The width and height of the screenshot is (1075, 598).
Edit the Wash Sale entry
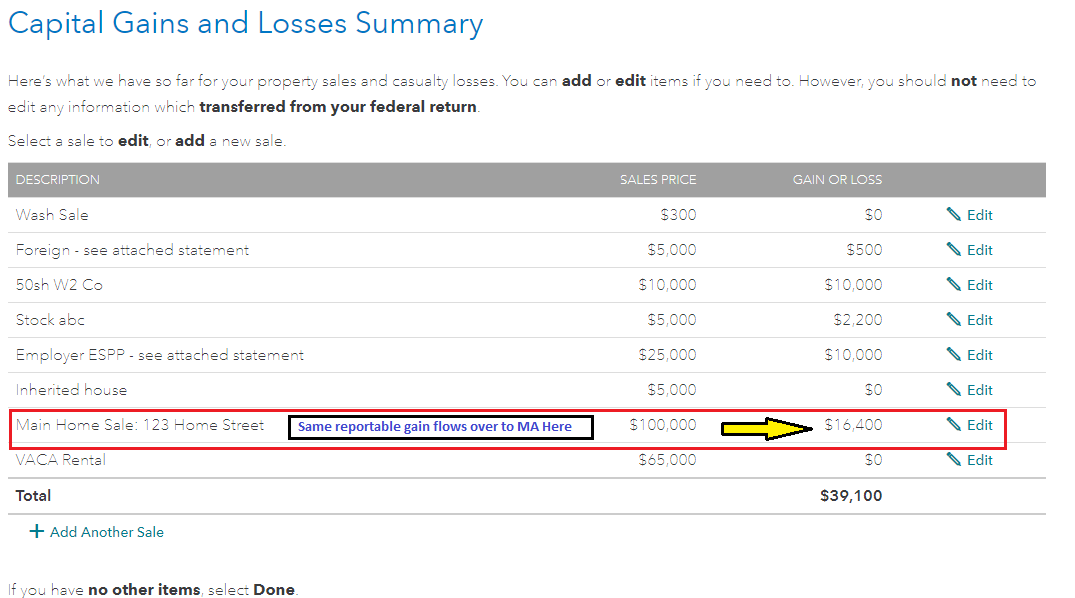(x=979, y=215)
